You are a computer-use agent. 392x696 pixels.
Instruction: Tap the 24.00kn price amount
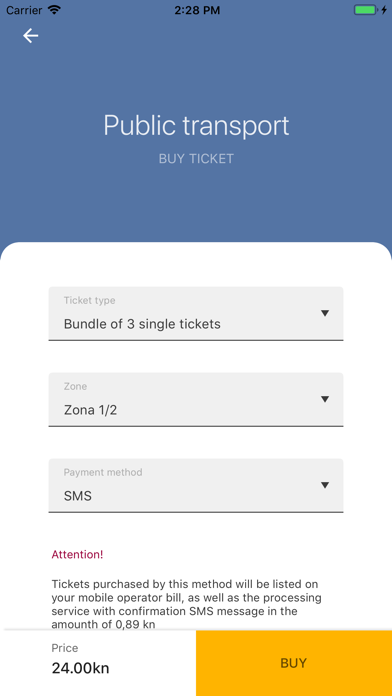coord(80,668)
